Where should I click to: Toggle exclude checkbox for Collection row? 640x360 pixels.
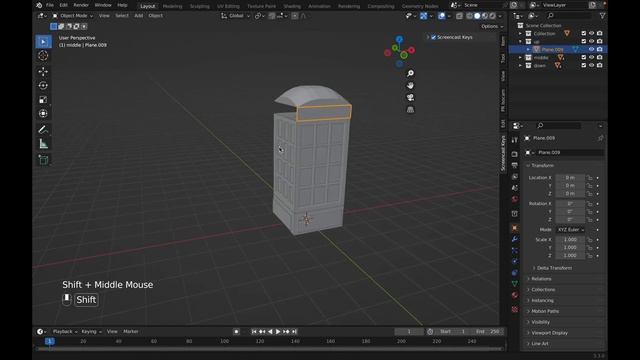[x=584, y=33]
